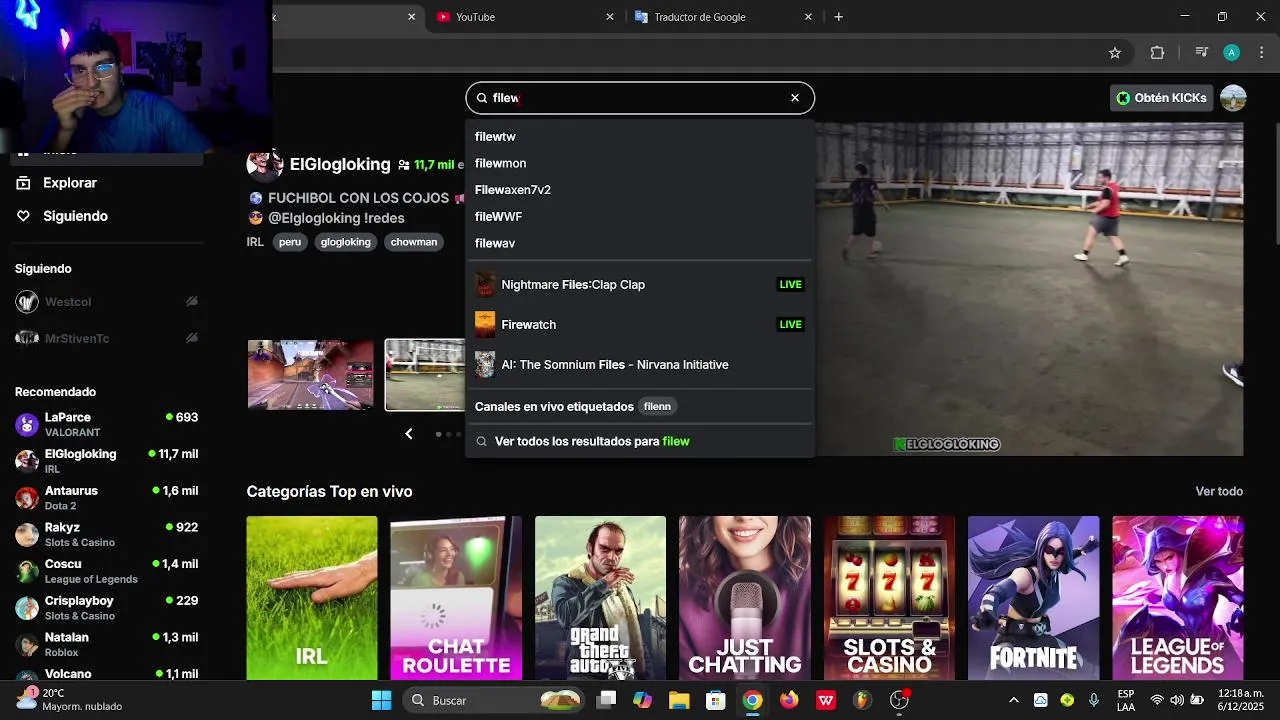Open a new browser tab
The image size is (1280, 720).
pyautogui.click(x=838, y=17)
